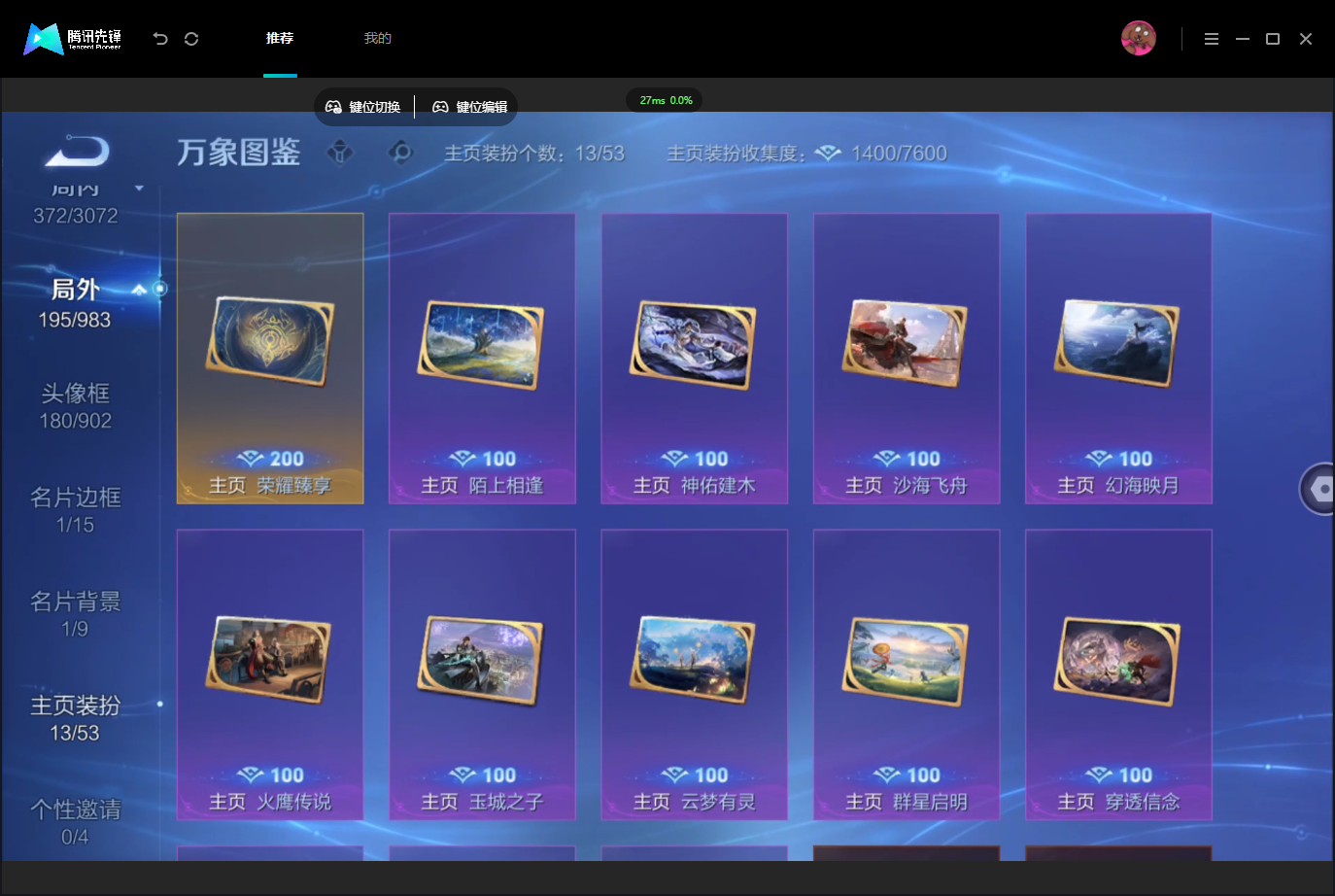This screenshot has height=896, width=1335.
Task: Open the 沙海飞舟 homepage card
Action: 907,359
